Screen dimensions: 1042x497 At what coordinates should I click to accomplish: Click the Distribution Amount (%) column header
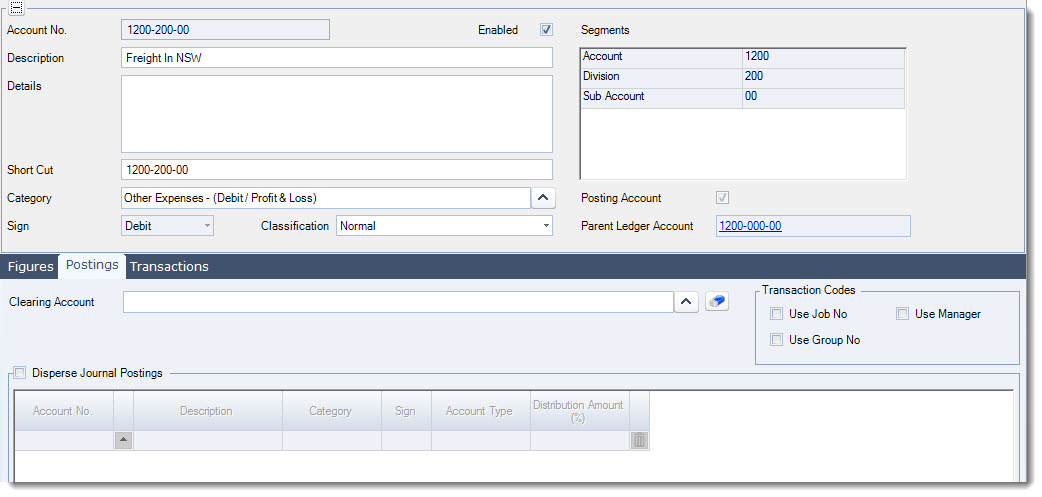[579, 411]
